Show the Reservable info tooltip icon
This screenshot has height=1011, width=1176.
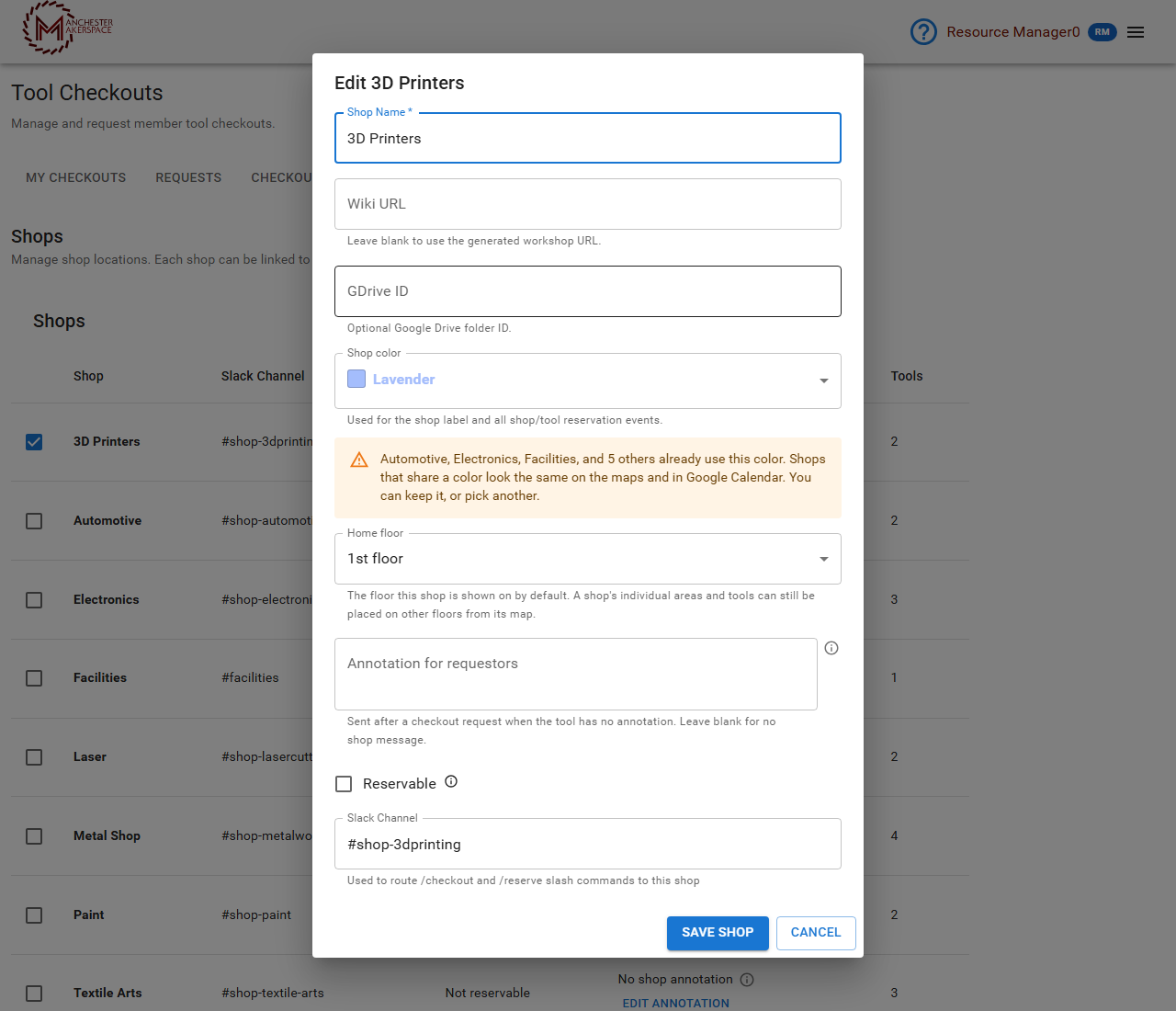point(451,782)
